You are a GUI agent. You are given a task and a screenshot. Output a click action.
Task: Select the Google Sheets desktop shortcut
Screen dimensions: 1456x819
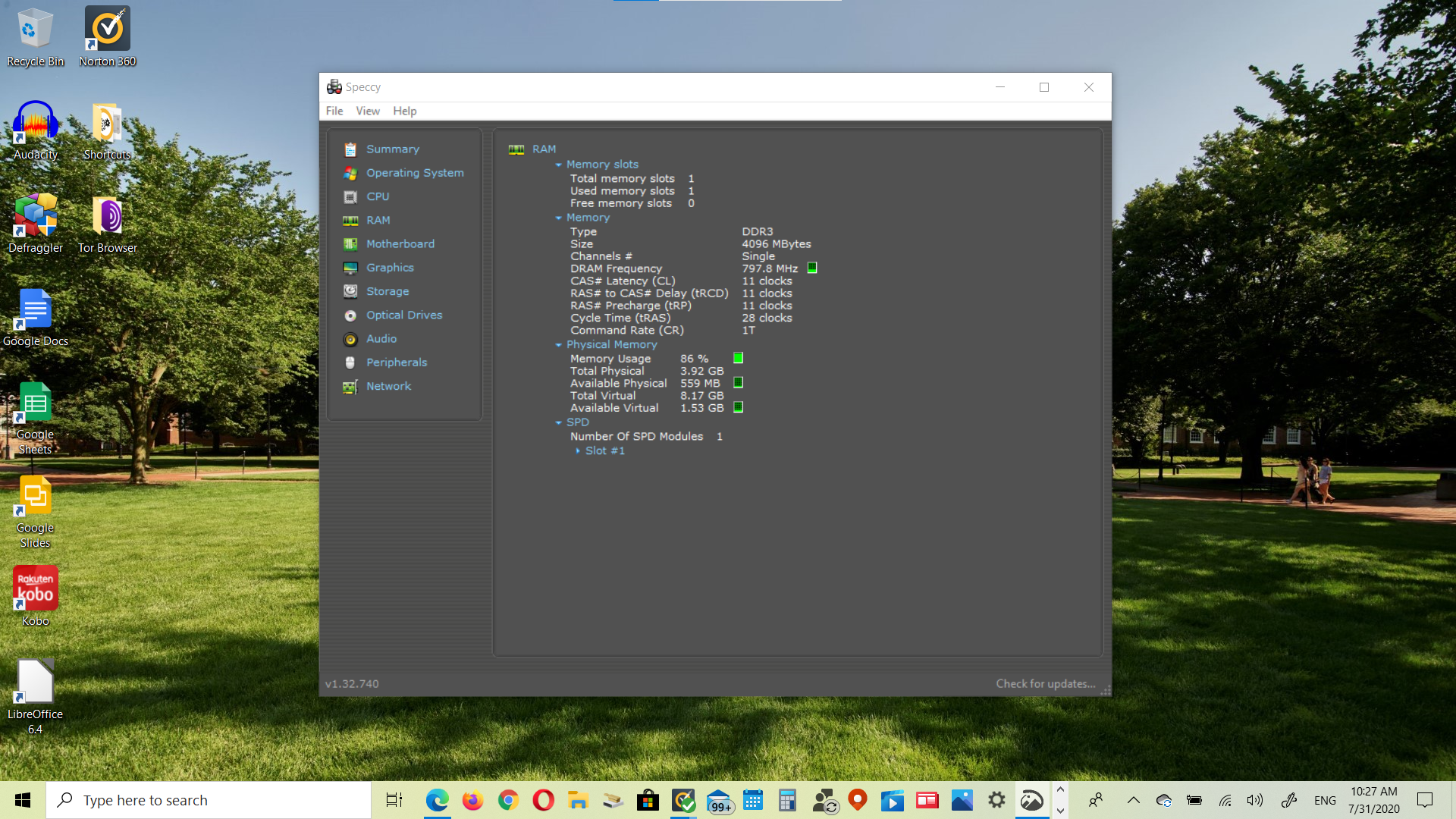click(x=35, y=418)
